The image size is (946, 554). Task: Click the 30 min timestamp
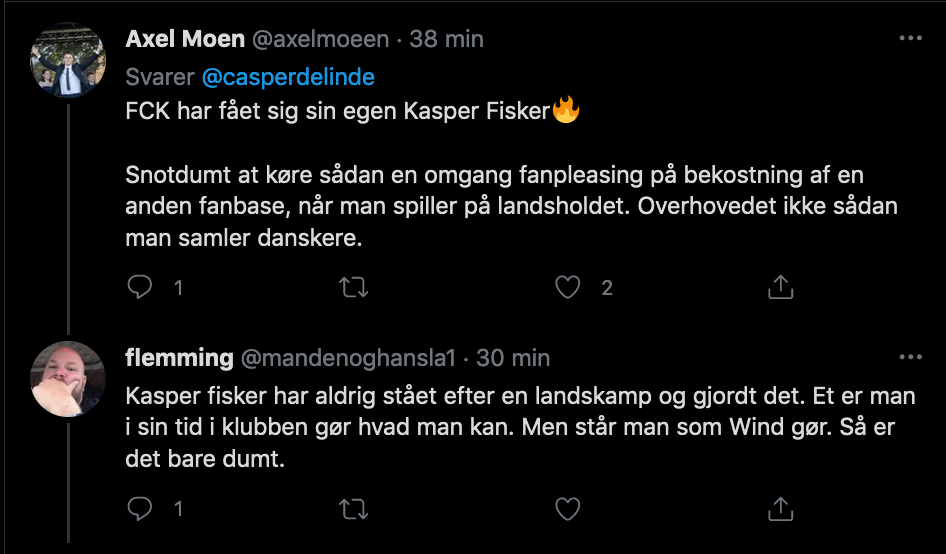(513, 358)
